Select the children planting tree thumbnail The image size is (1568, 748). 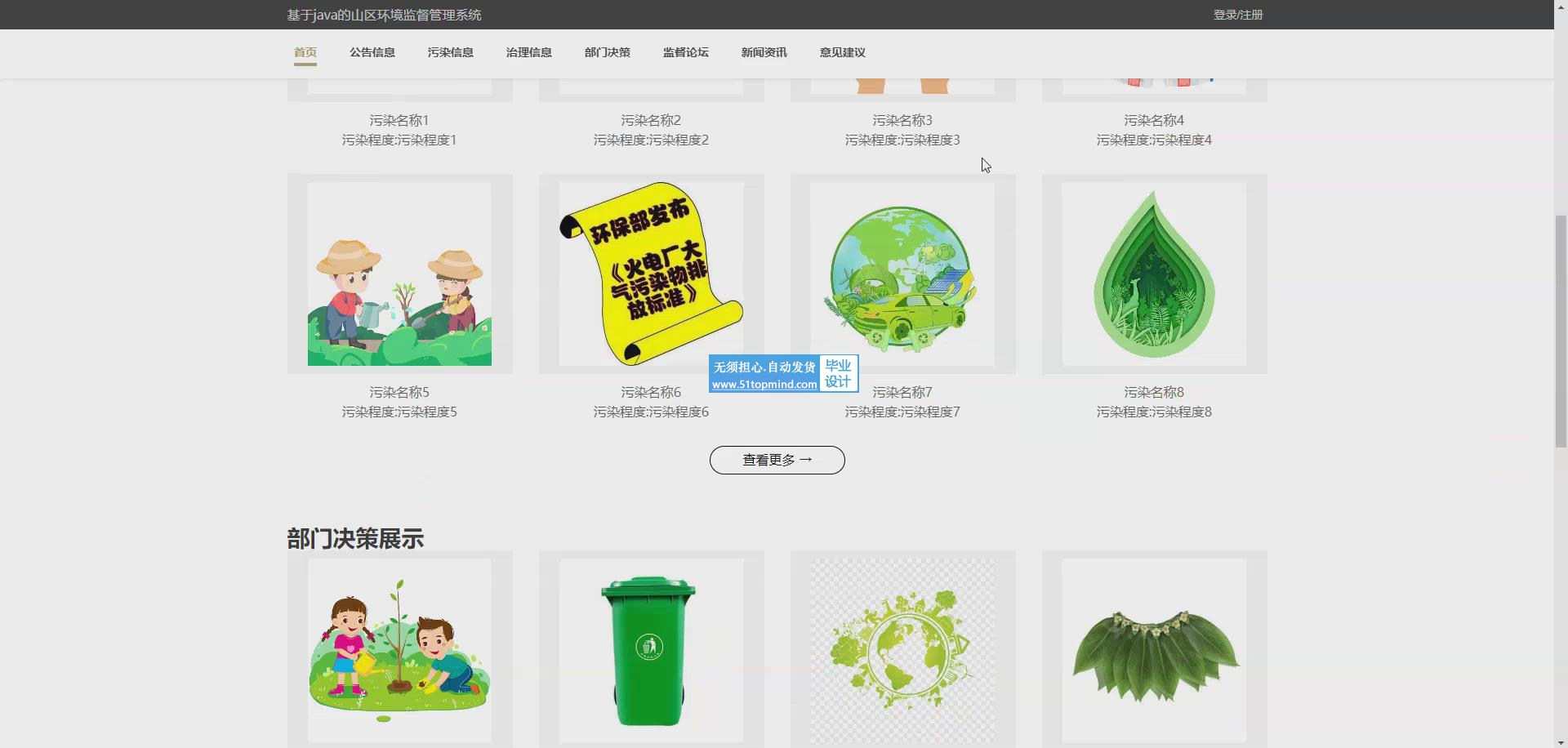tap(399, 650)
